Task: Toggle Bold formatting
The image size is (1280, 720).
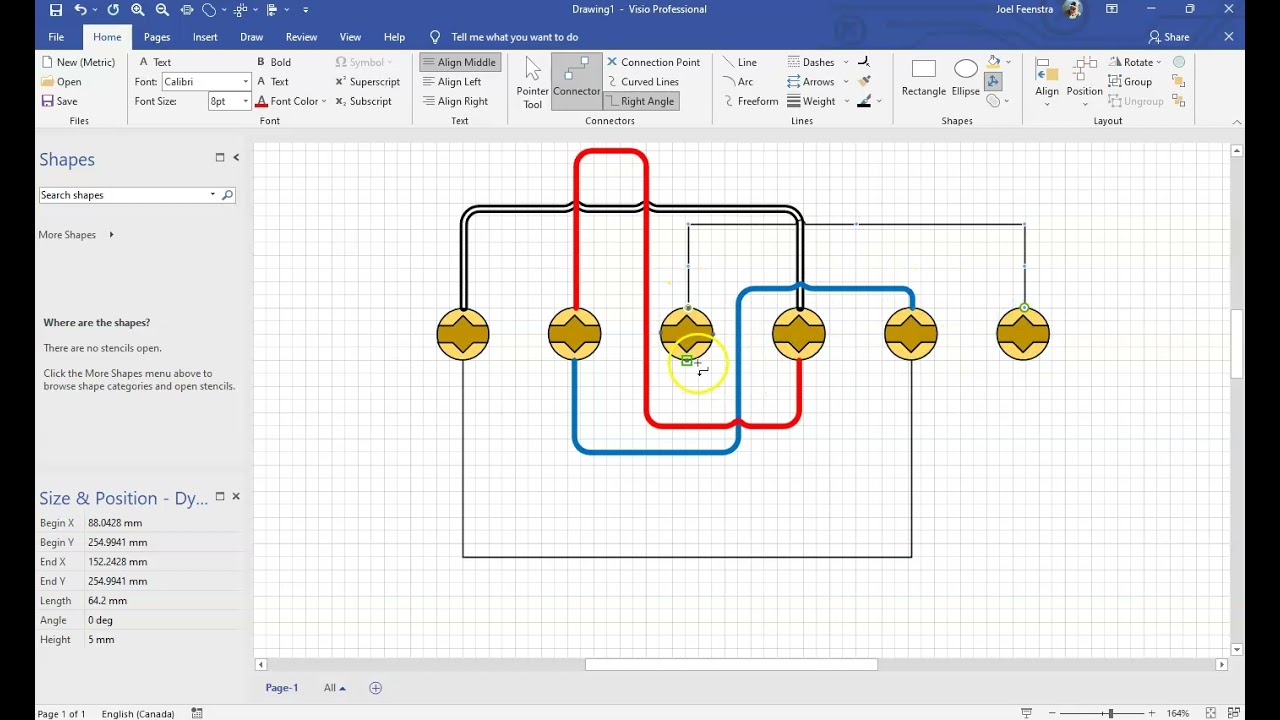Action: coord(274,62)
